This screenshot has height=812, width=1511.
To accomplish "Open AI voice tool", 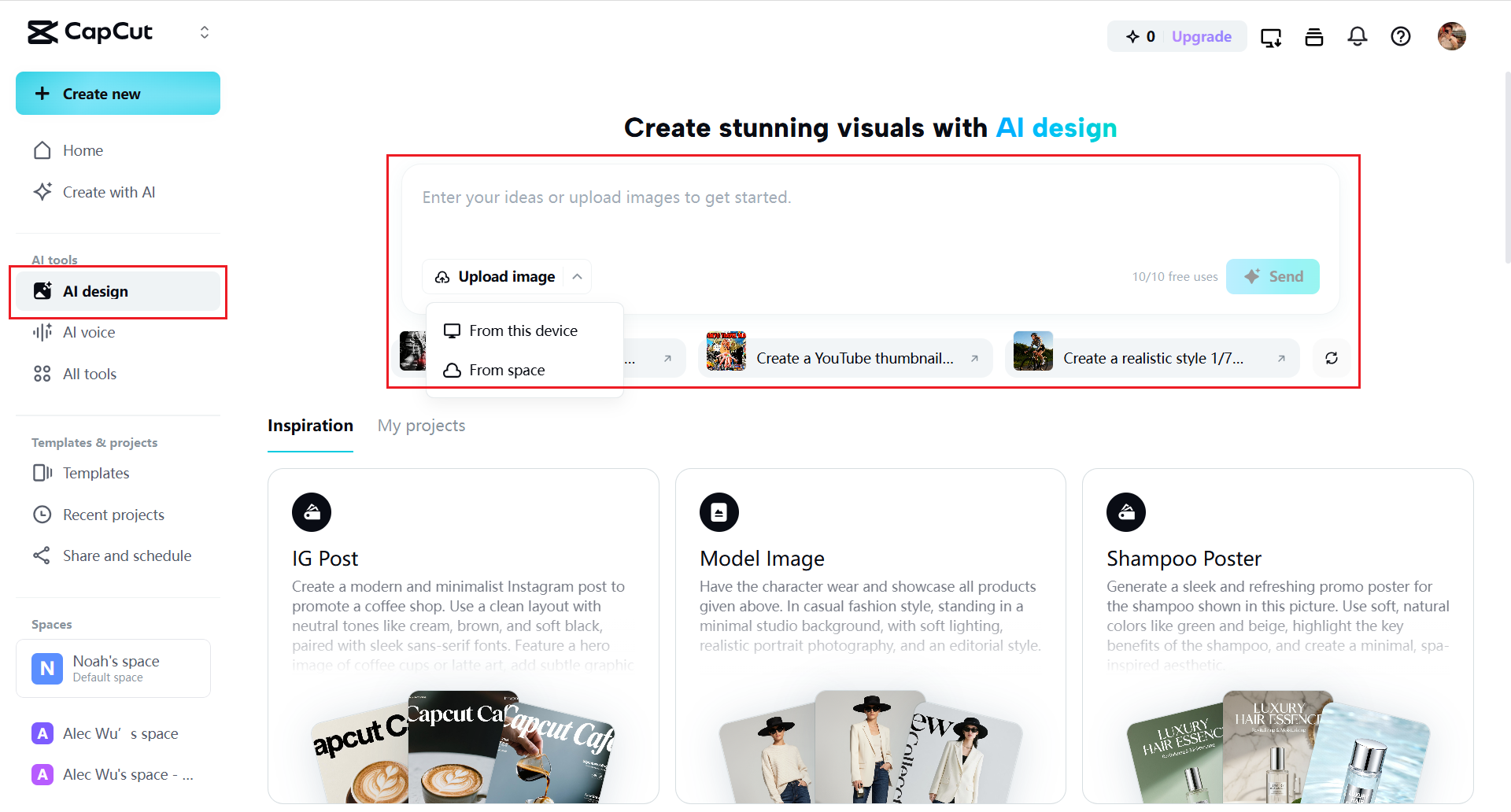I will 89,332.
